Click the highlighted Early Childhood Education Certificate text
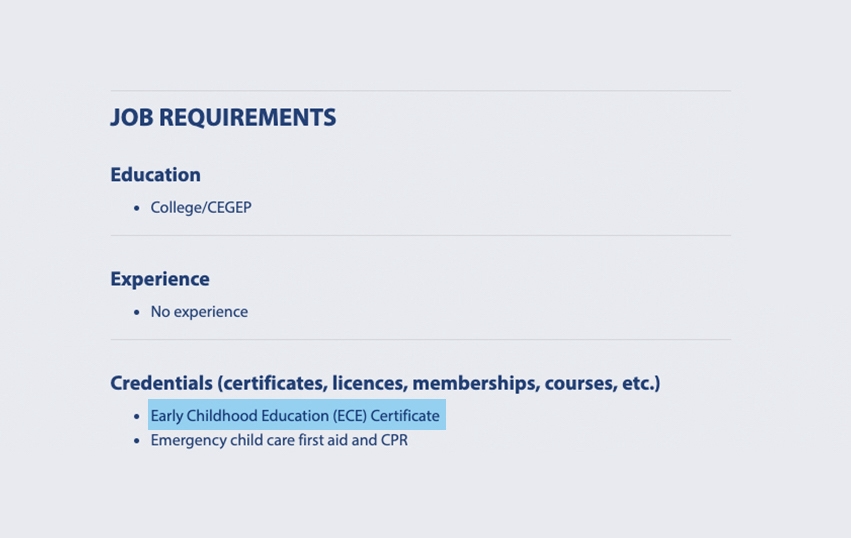The image size is (851, 538). [295, 416]
